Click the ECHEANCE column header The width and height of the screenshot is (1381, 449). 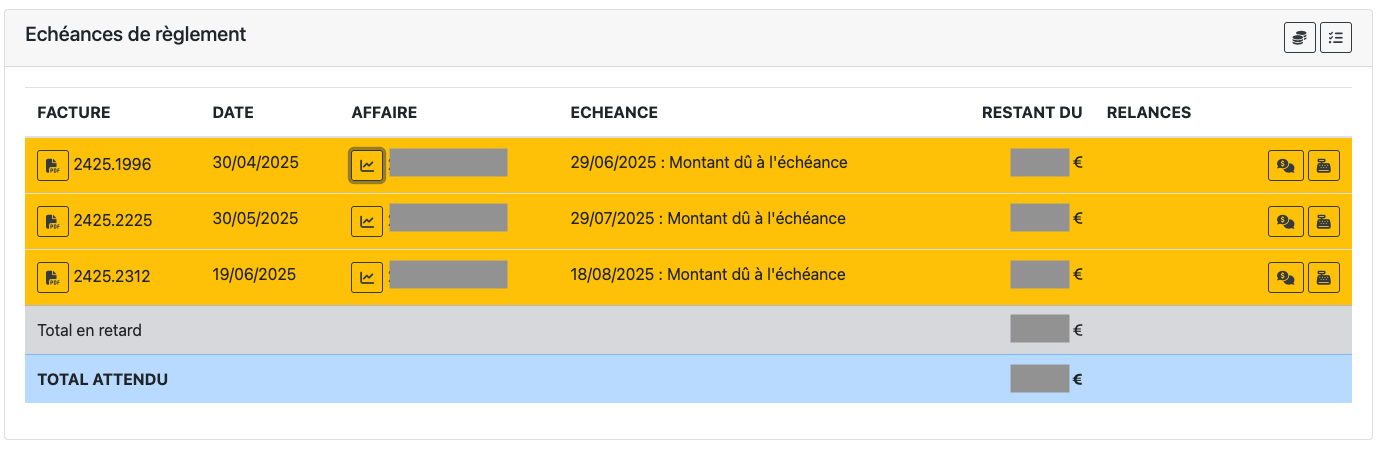613,113
